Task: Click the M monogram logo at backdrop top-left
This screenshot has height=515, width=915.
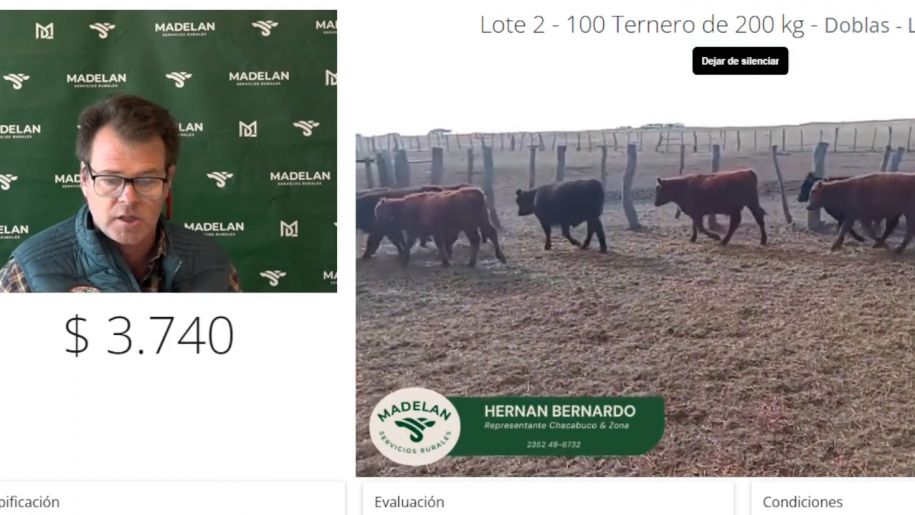Action: point(44,30)
